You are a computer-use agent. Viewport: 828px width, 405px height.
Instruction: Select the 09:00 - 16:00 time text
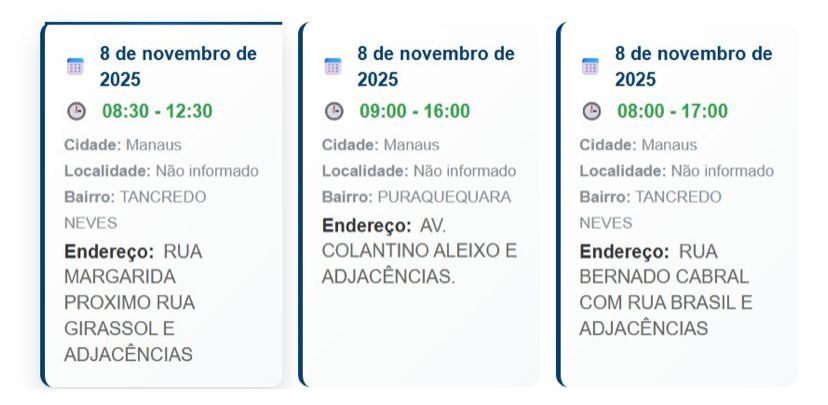coord(415,111)
